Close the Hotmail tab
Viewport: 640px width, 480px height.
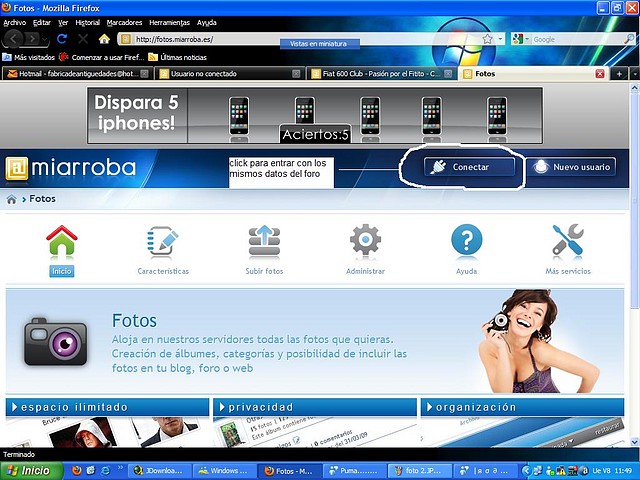coord(144,74)
